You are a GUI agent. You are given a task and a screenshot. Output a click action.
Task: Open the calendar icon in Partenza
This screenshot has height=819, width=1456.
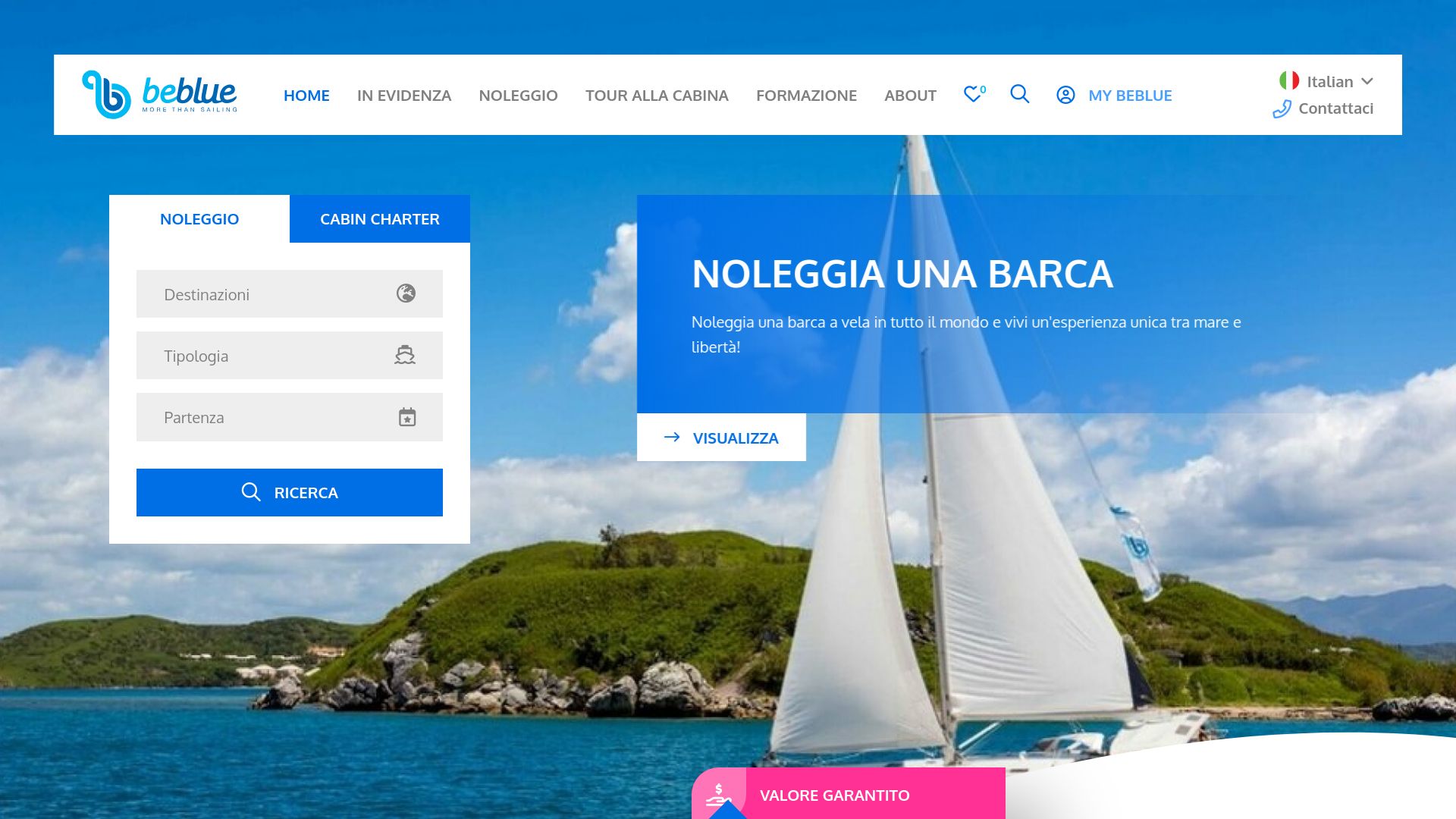pyautogui.click(x=407, y=417)
